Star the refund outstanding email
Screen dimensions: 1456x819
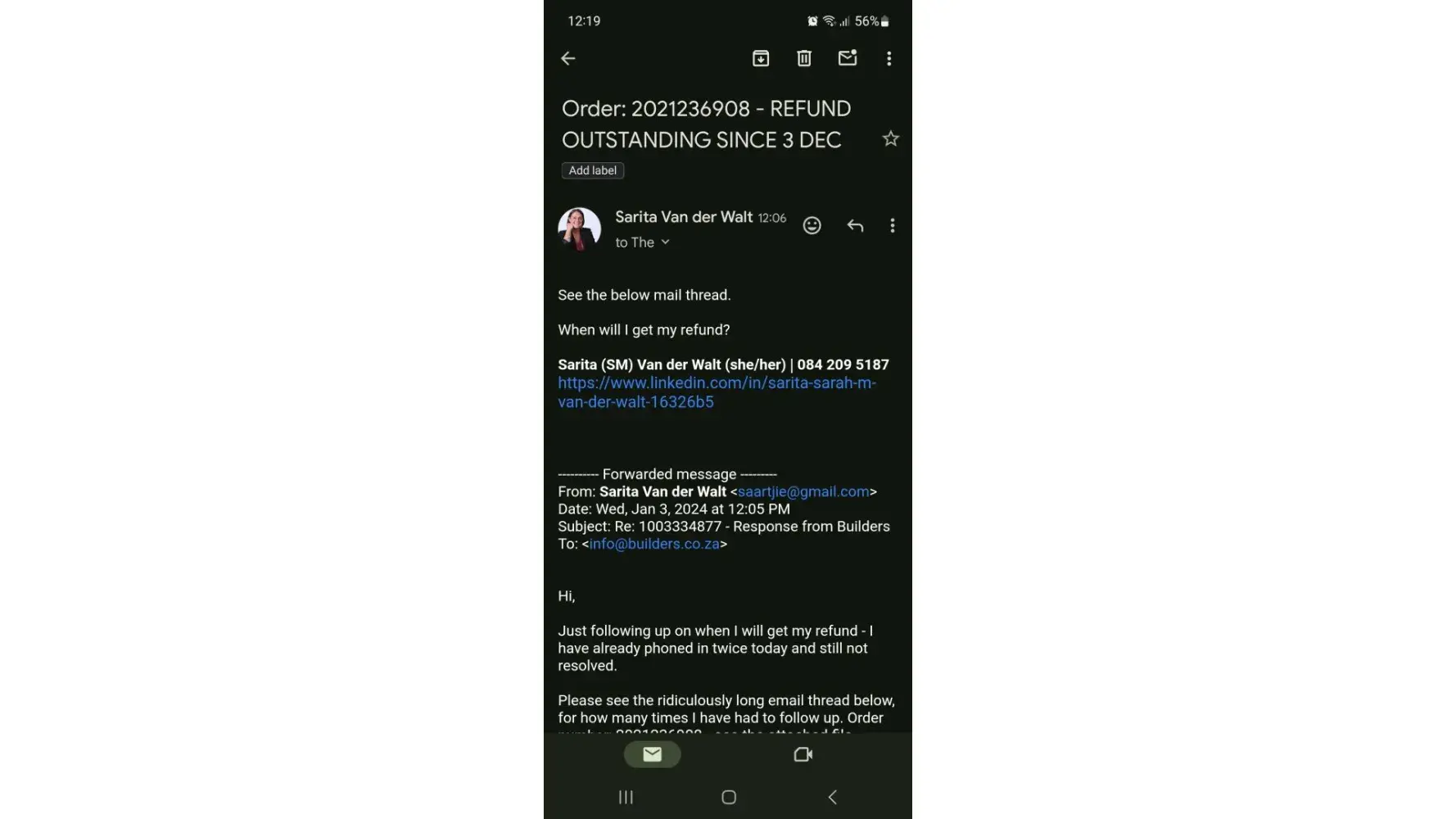click(891, 138)
